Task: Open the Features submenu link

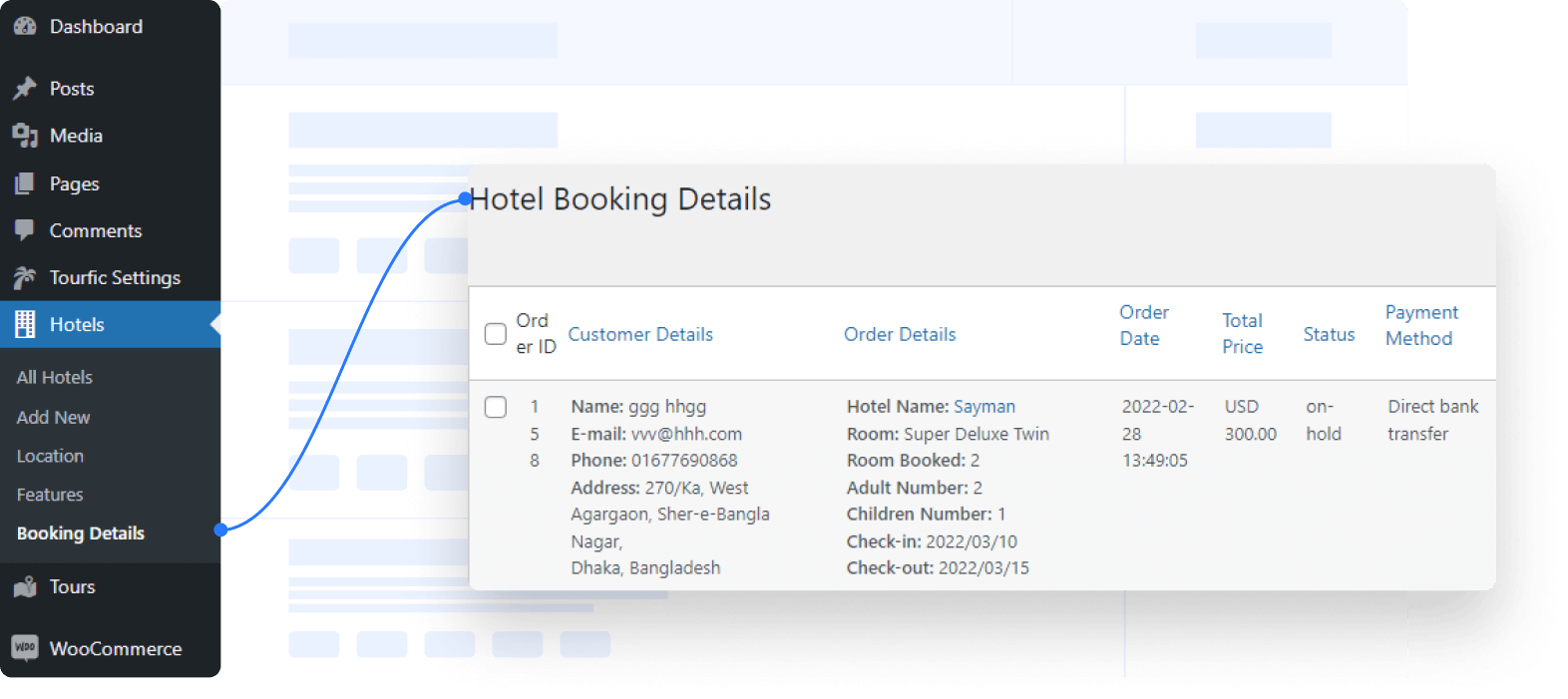Action: tap(50, 495)
